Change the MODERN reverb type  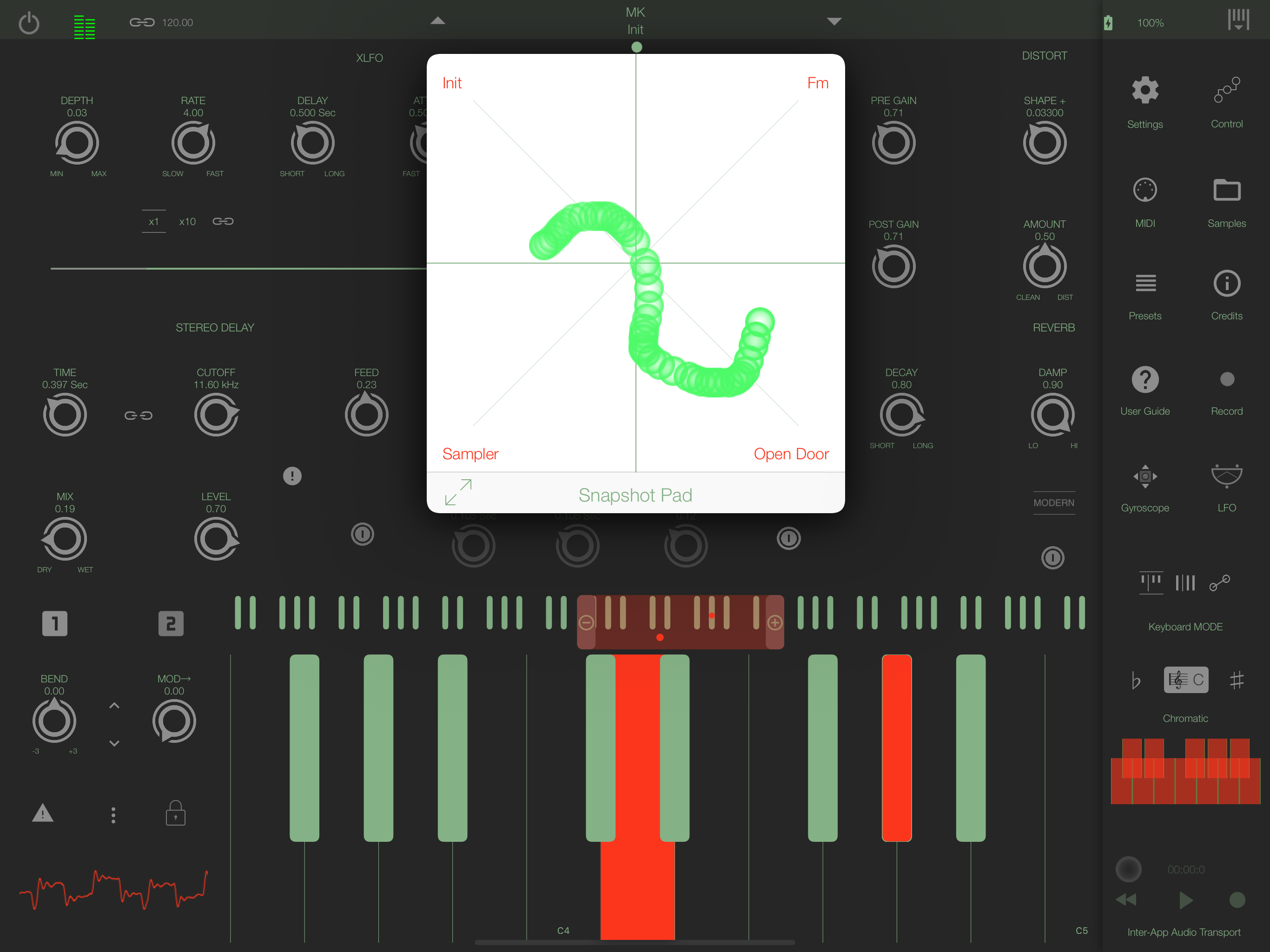[x=1053, y=503]
